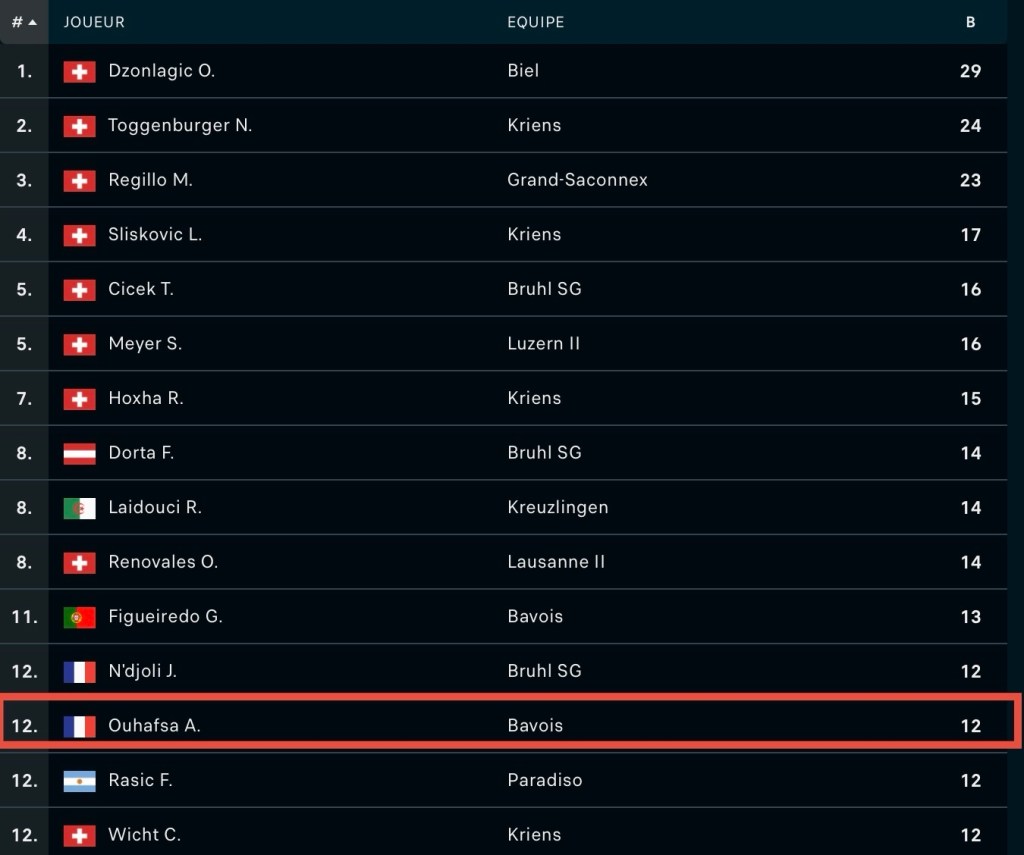The width and height of the screenshot is (1024, 855).
Task: Sort table by the # rank column
Action: [24, 22]
